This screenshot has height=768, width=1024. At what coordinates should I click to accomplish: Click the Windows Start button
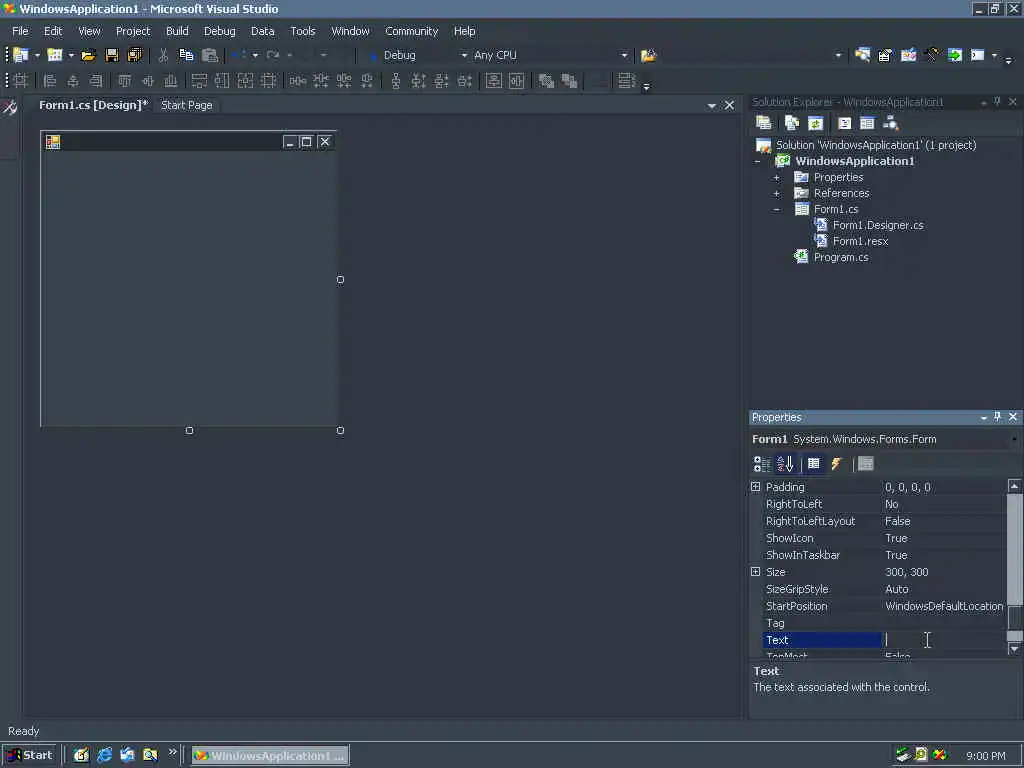coord(30,755)
